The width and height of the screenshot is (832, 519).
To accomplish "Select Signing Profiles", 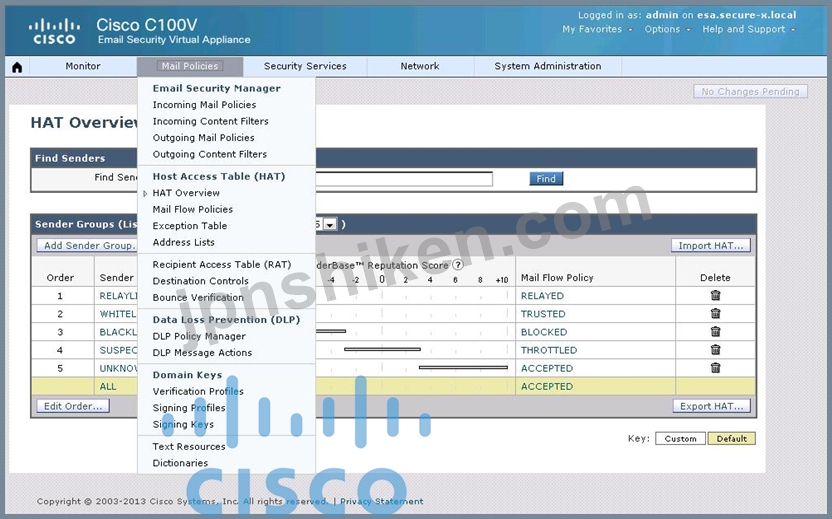I will tap(189, 408).
